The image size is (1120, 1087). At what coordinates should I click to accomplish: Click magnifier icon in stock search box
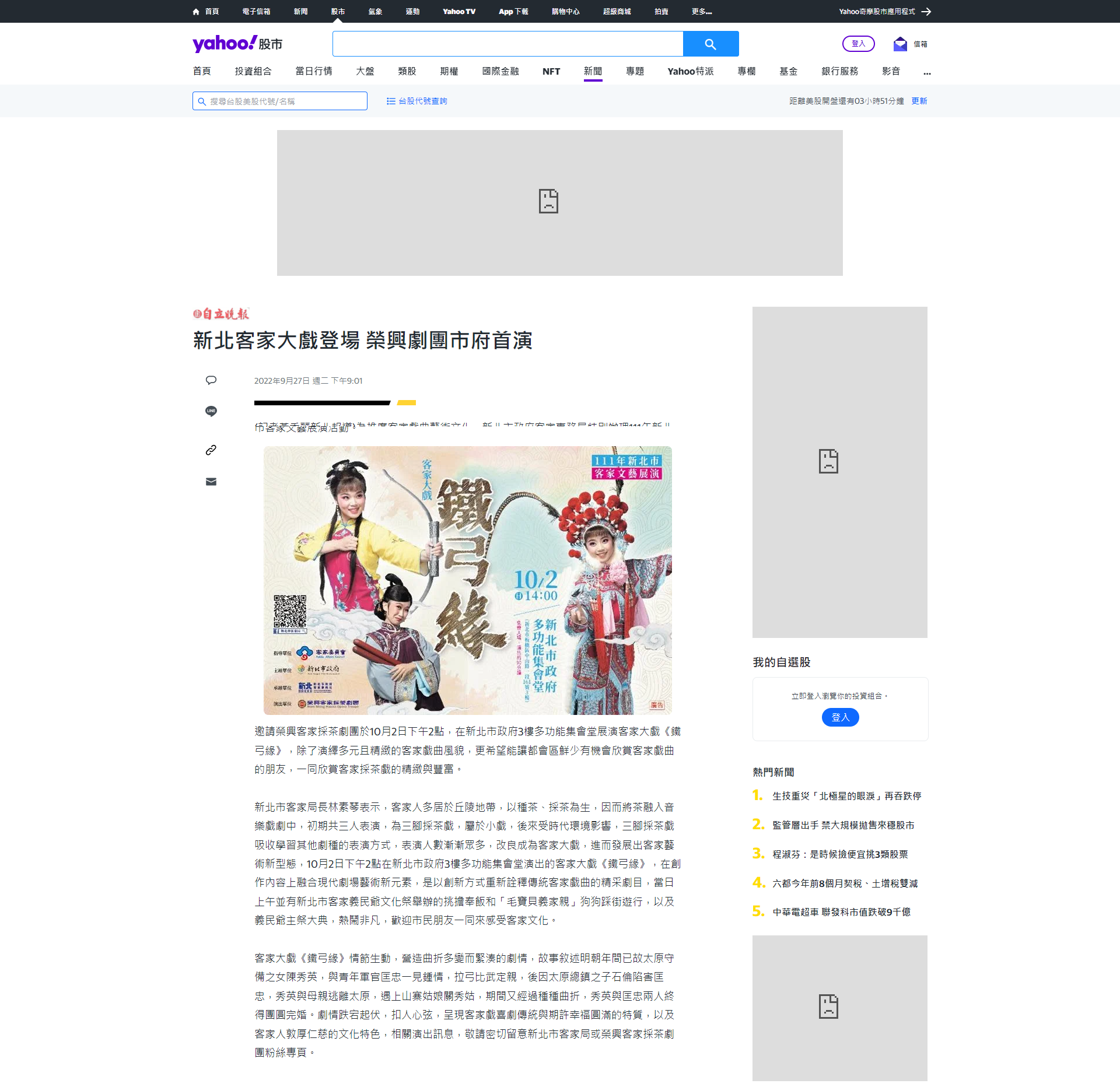point(202,101)
